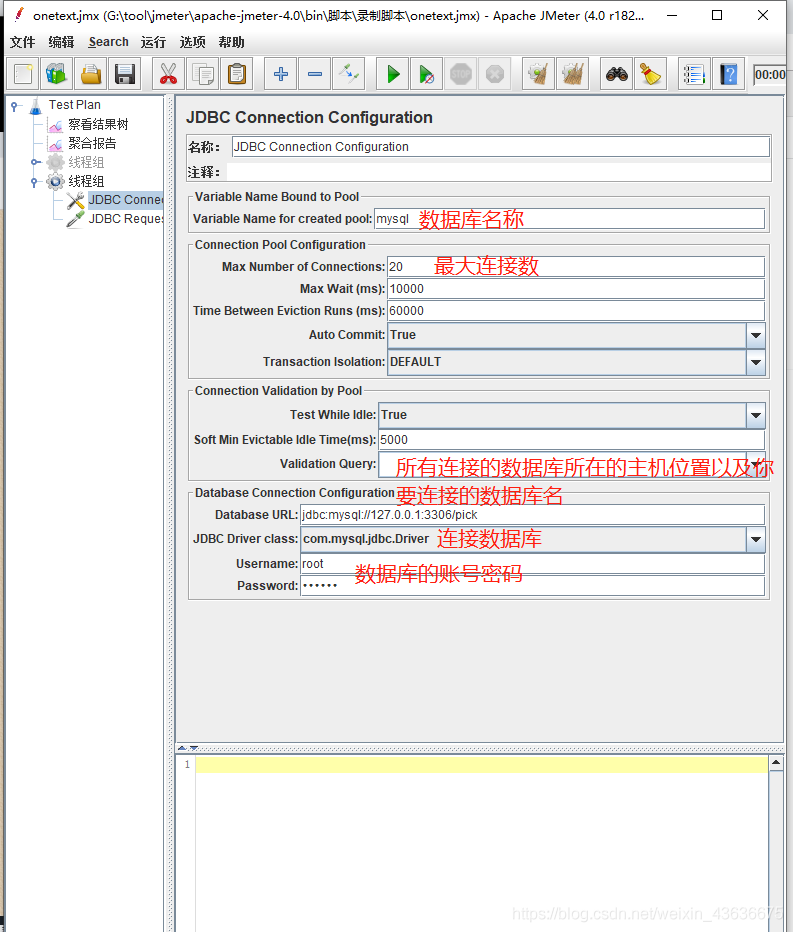Click the Clear single broom icon
Viewport: 793px width, 932px height.
(539, 74)
